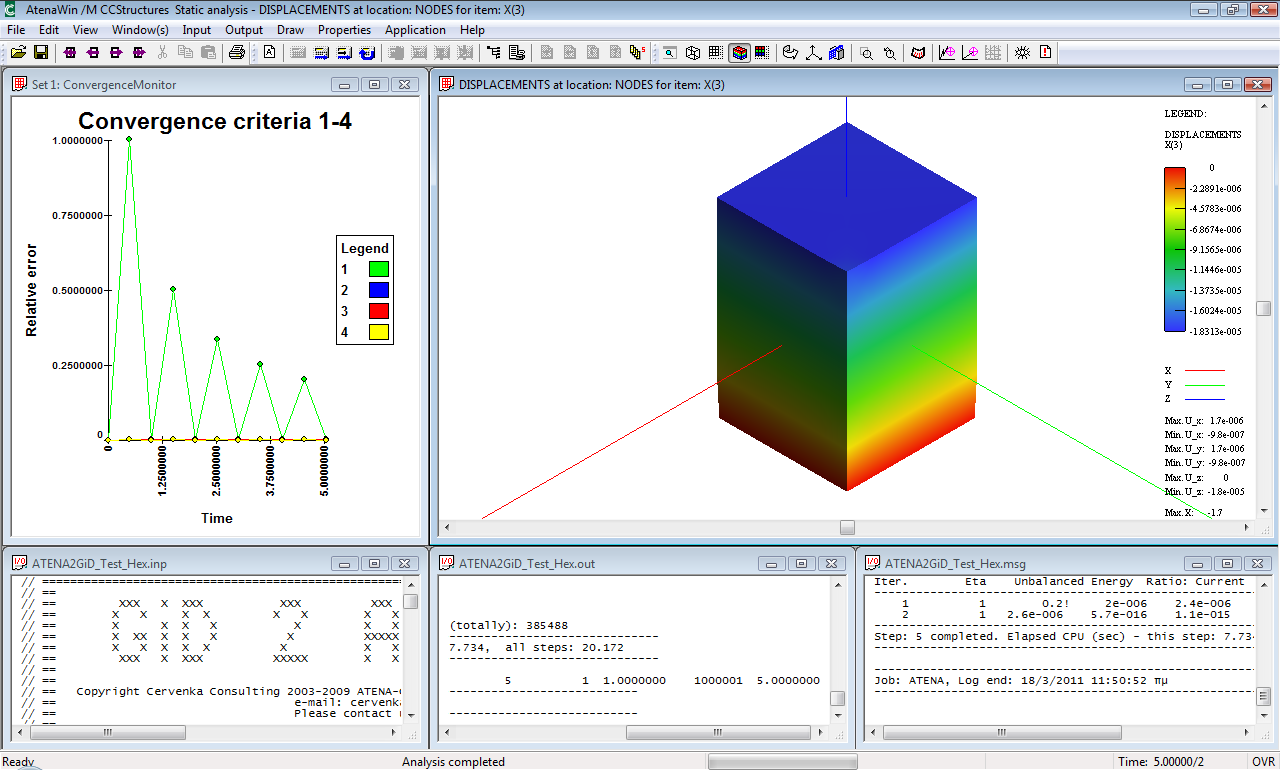Open the Application menu
The height and width of the screenshot is (770, 1280).
(415, 30)
